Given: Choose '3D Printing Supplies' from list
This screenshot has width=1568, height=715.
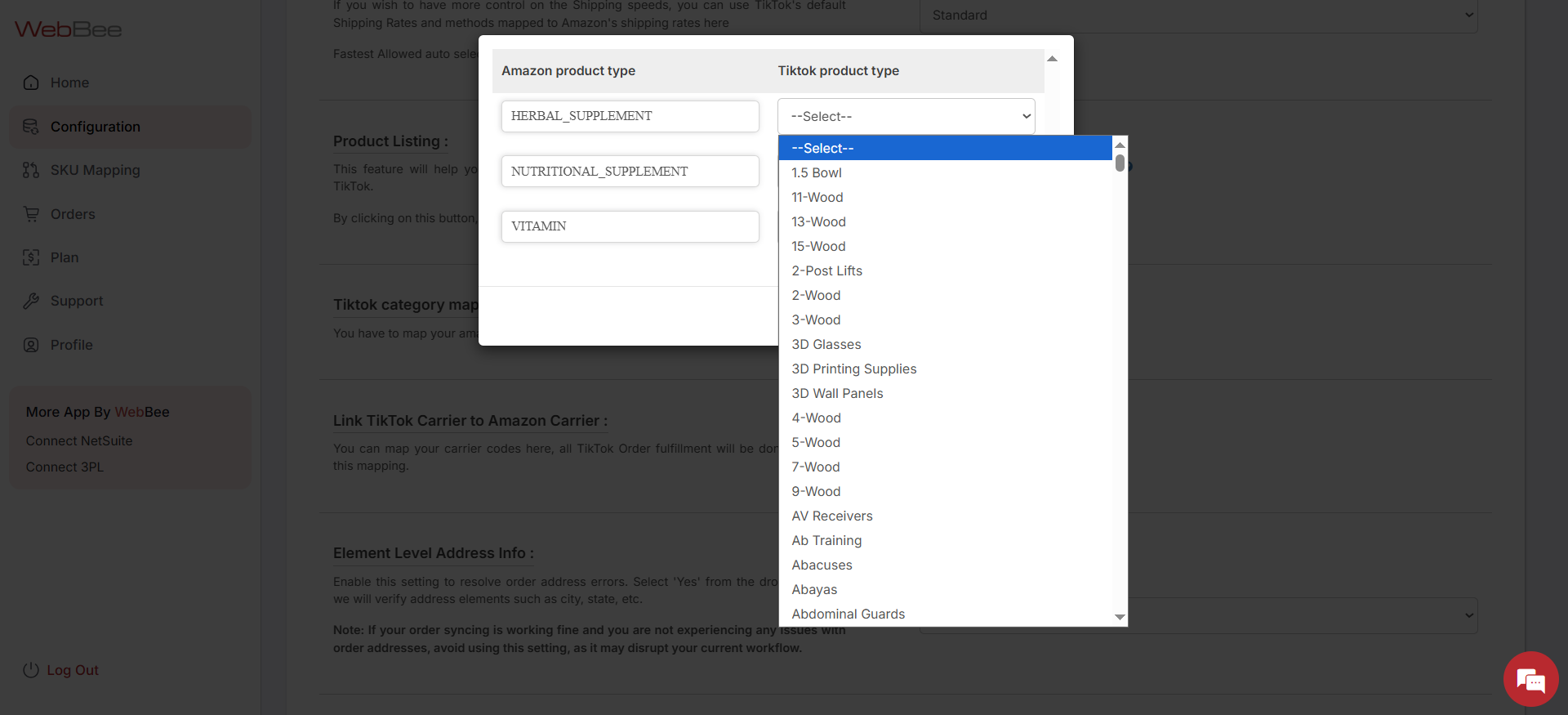Looking at the screenshot, I should 853,369.
